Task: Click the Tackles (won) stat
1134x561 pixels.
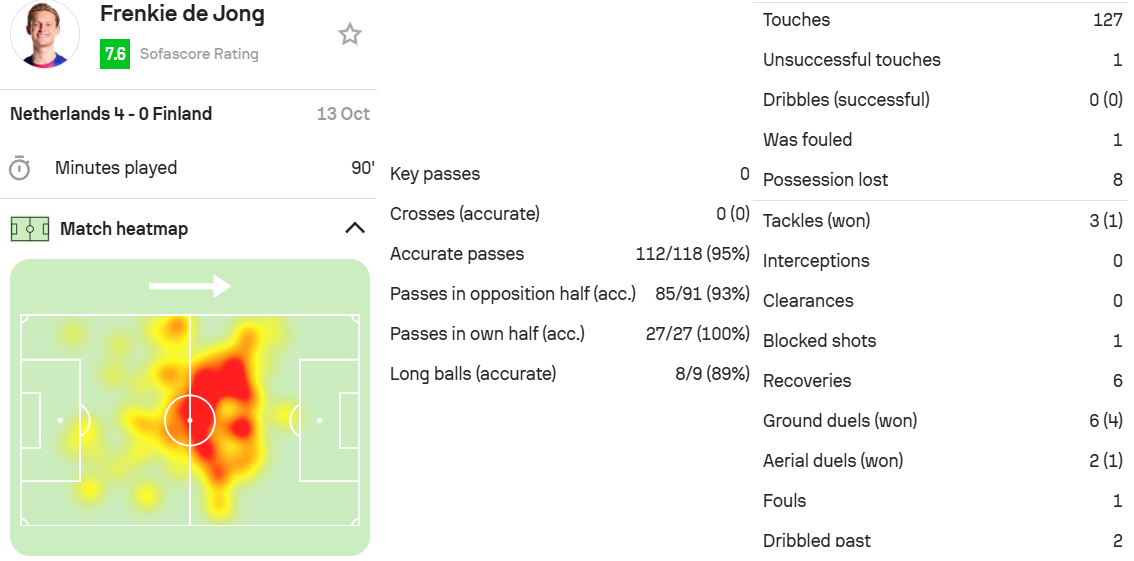Action: (942, 221)
